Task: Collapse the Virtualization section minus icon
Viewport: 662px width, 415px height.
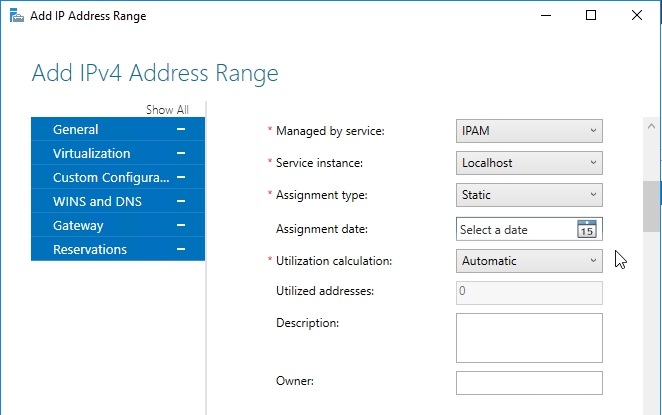Action: point(181,154)
